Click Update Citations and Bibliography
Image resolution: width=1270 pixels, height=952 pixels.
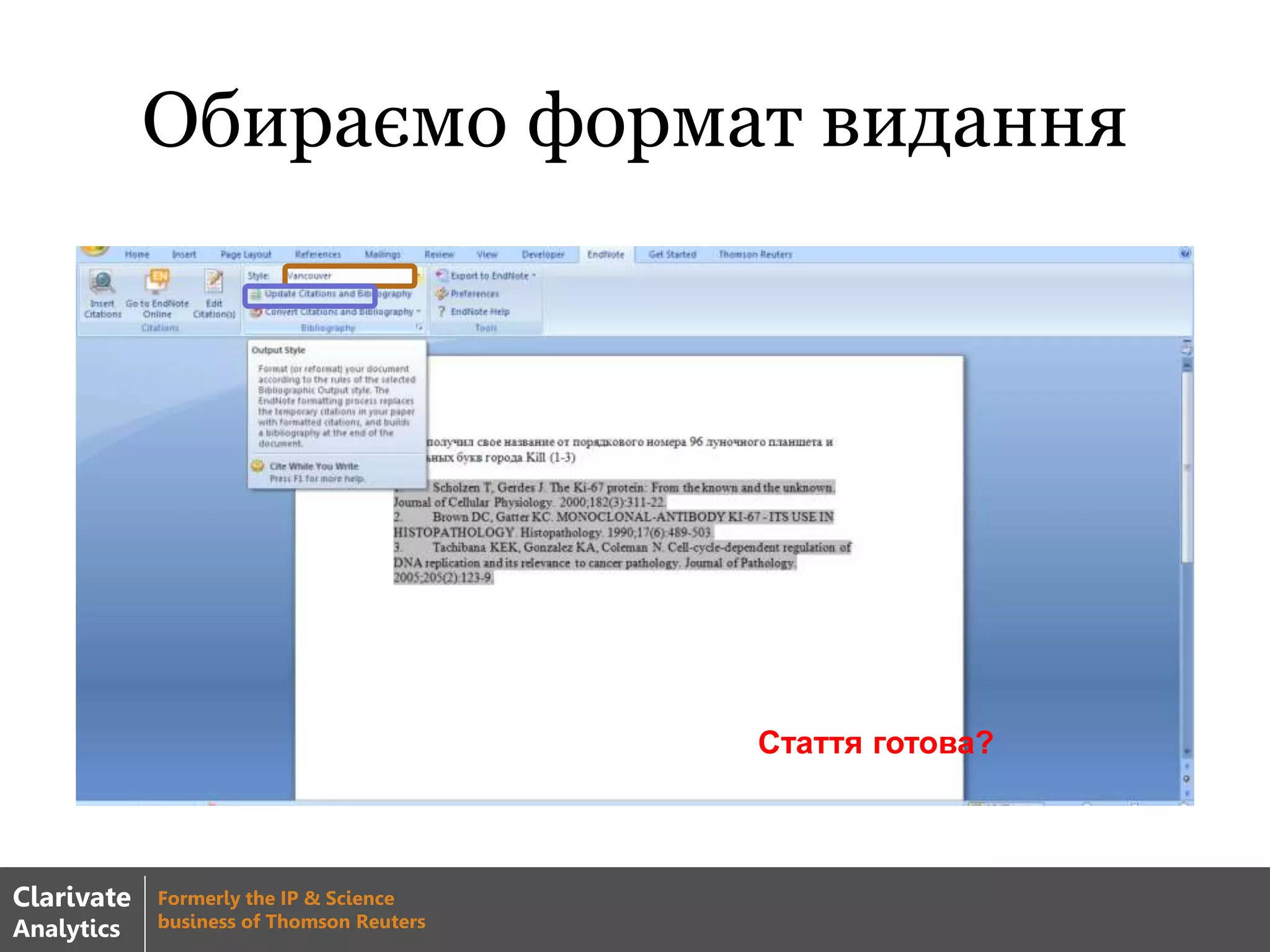[x=331, y=294]
